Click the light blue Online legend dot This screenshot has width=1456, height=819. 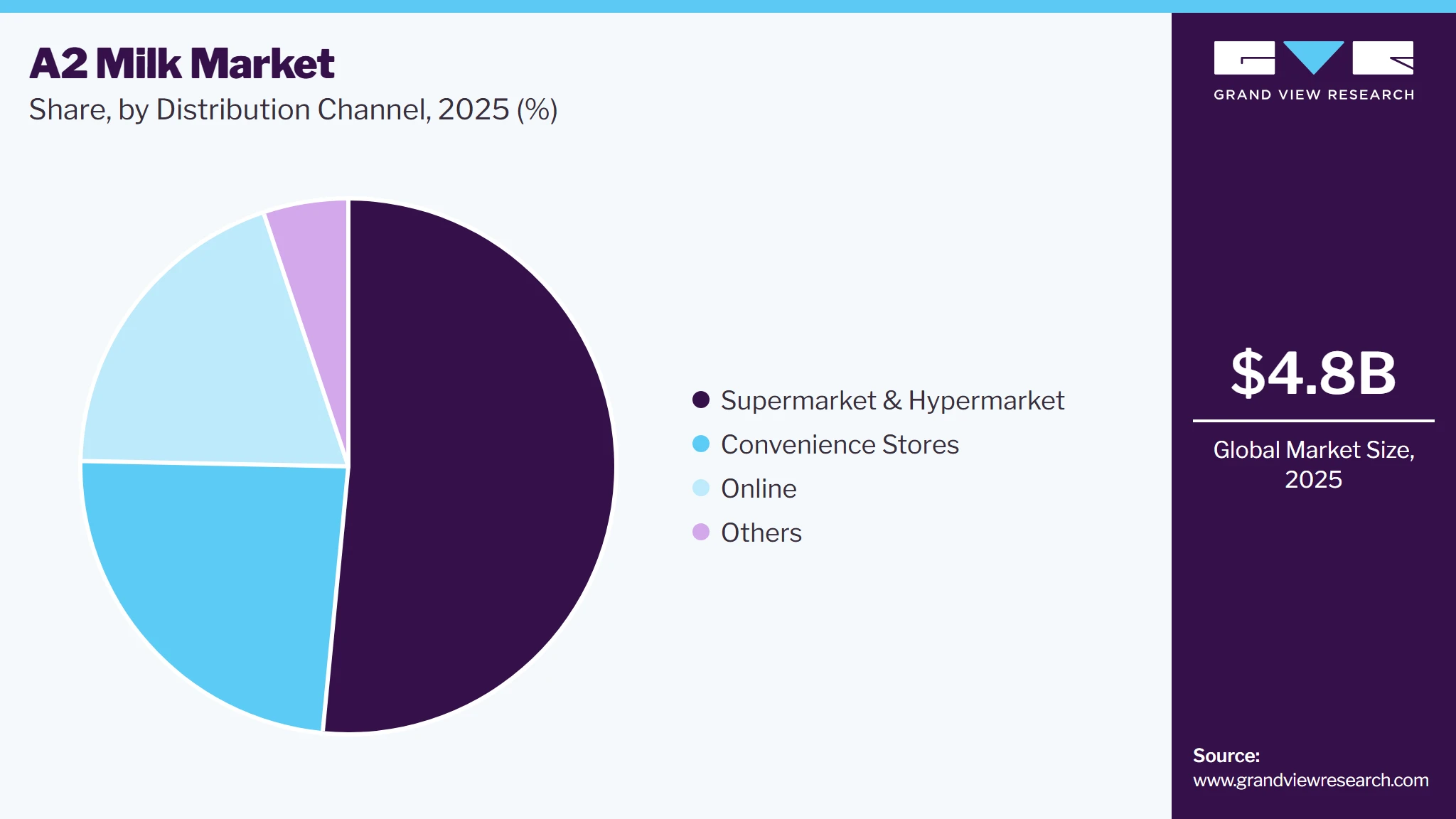tap(701, 488)
